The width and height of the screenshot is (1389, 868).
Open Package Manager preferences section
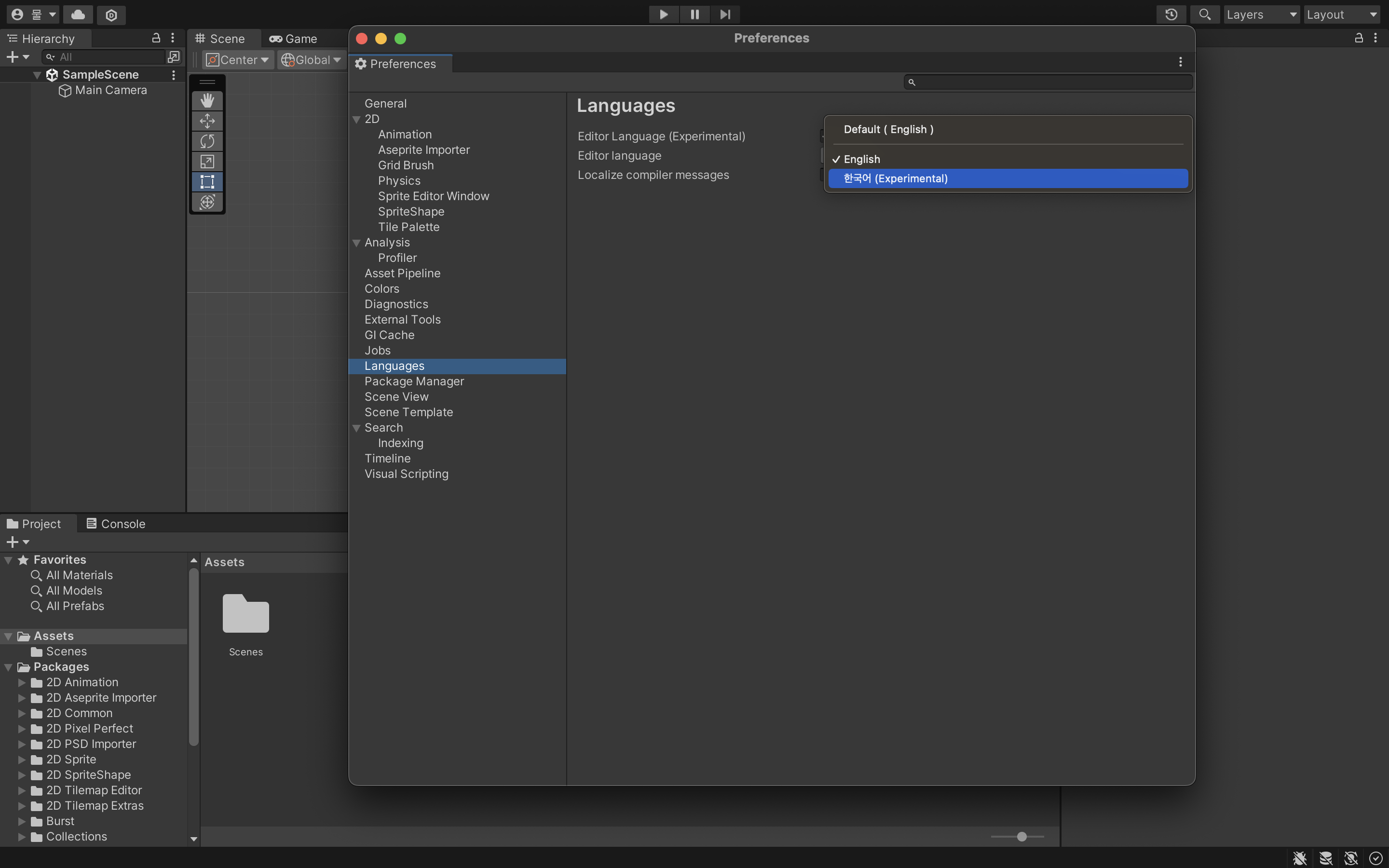[x=414, y=381]
